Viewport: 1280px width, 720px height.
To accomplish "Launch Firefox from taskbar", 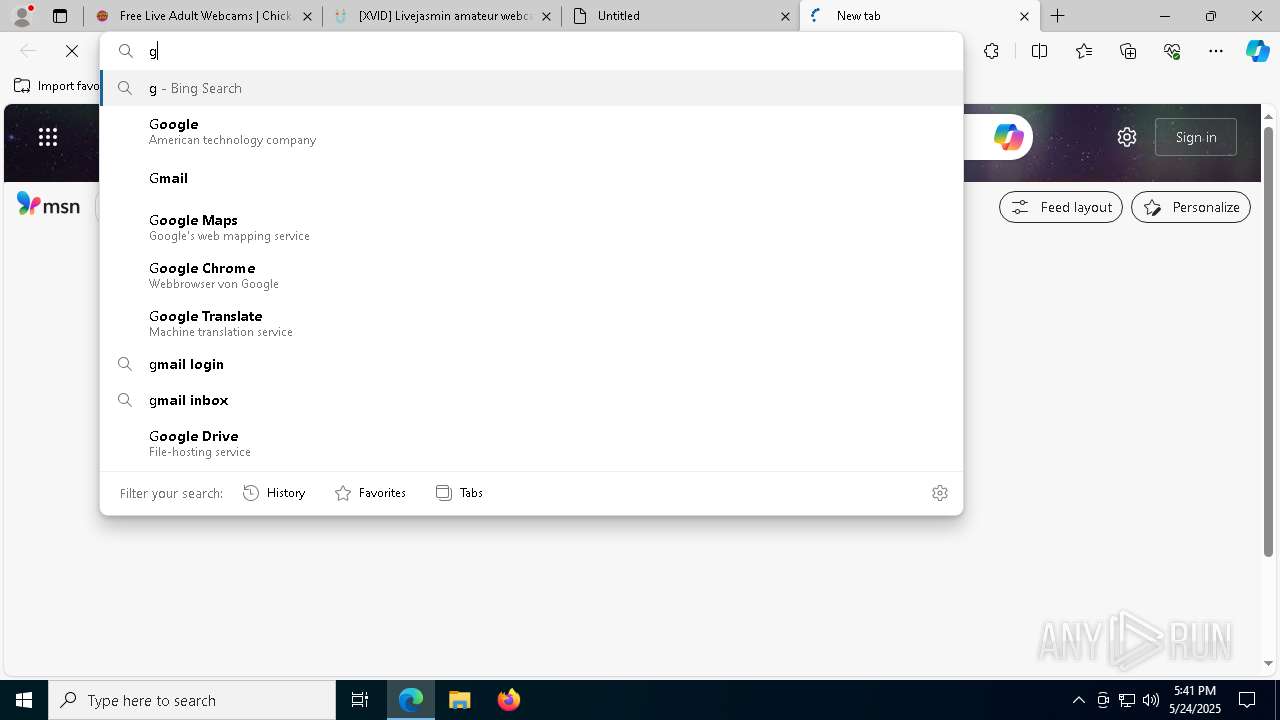I will tap(508, 700).
